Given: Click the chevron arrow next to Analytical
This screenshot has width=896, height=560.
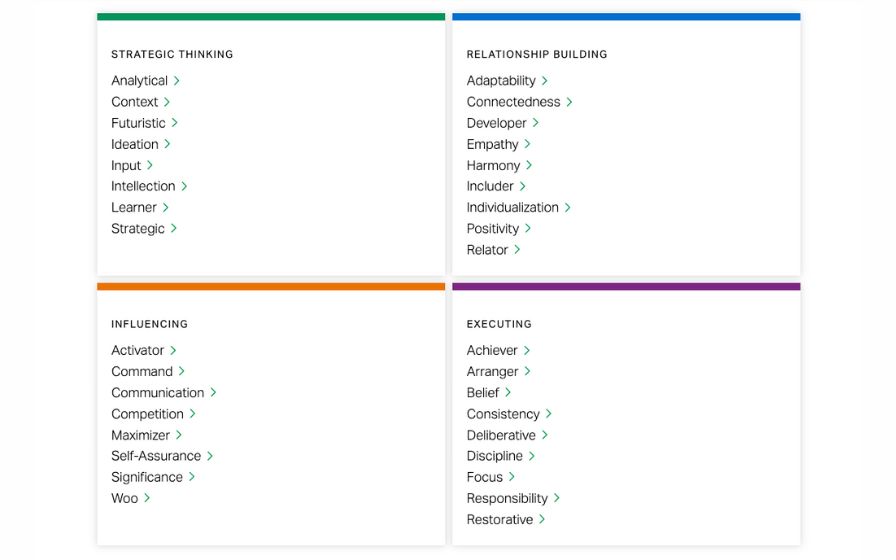Looking at the screenshot, I should point(177,81).
